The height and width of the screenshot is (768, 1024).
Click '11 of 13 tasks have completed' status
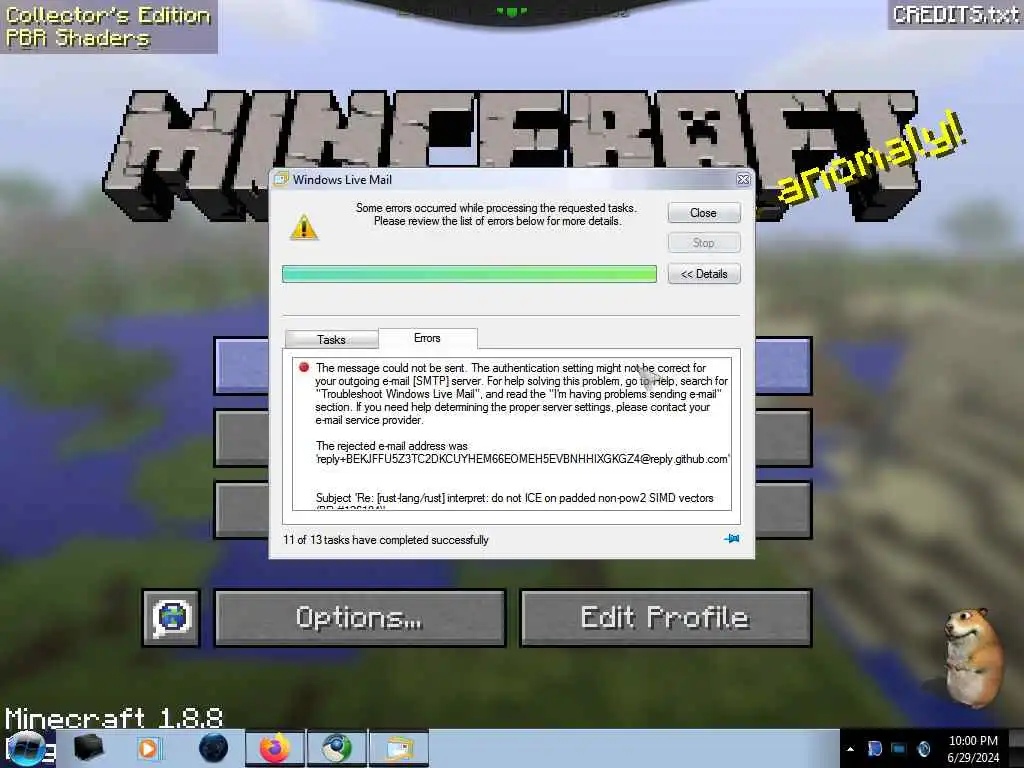coord(385,540)
